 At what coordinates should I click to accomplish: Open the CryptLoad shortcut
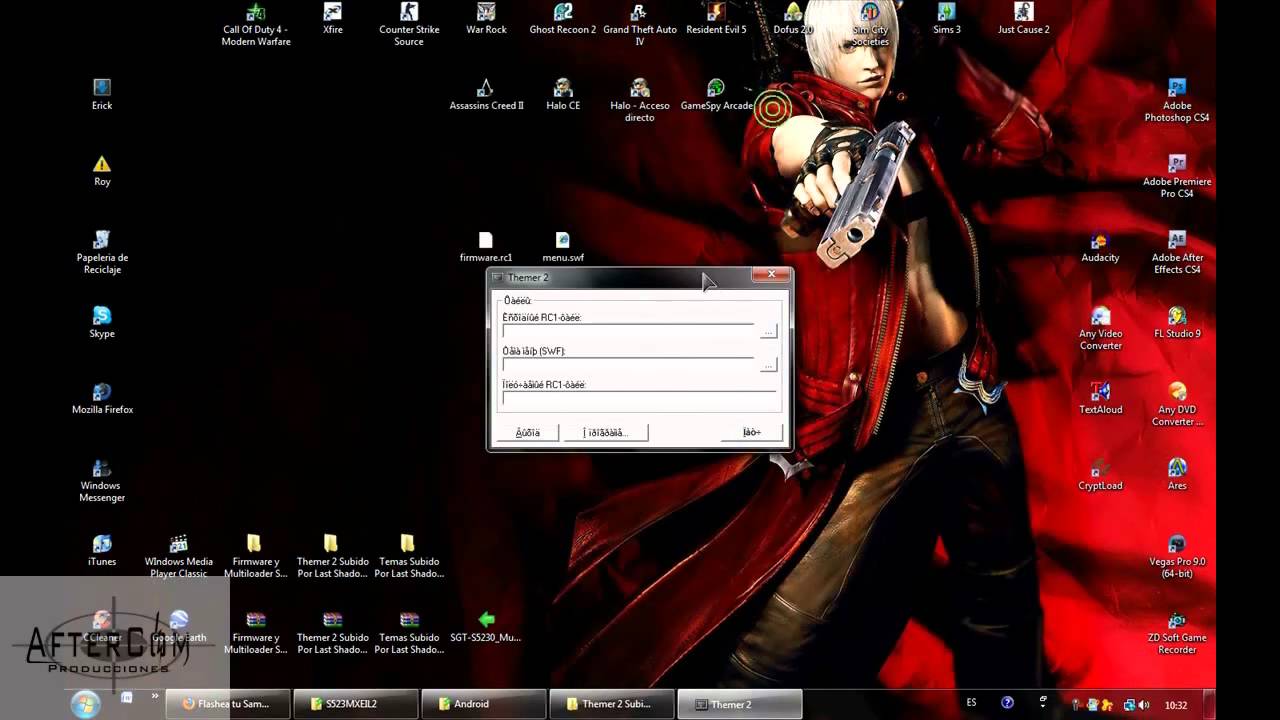tap(1100, 474)
